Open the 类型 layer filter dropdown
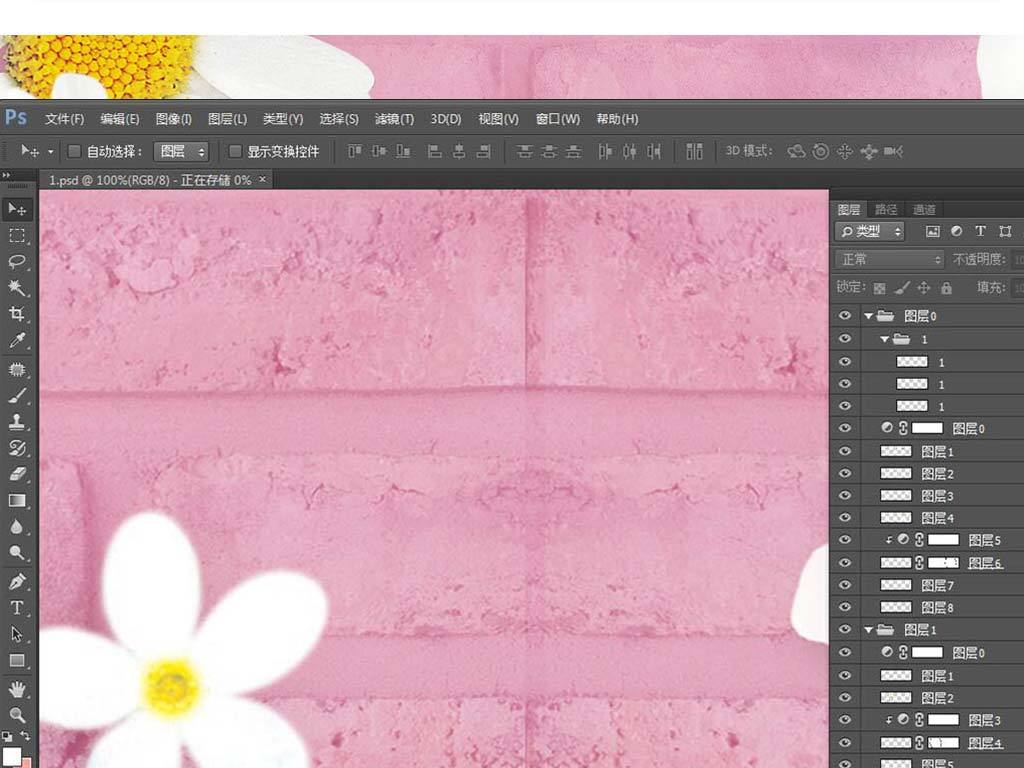 pos(870,231)
